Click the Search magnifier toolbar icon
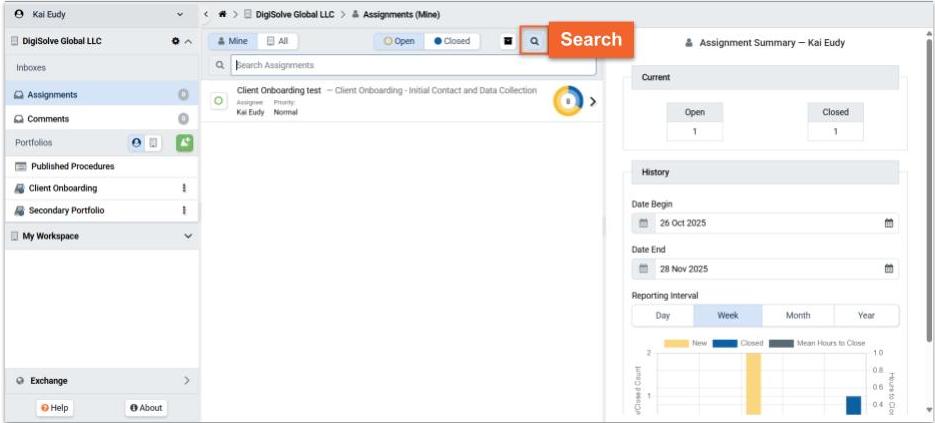The image size is (935, 423). [534, 42]
